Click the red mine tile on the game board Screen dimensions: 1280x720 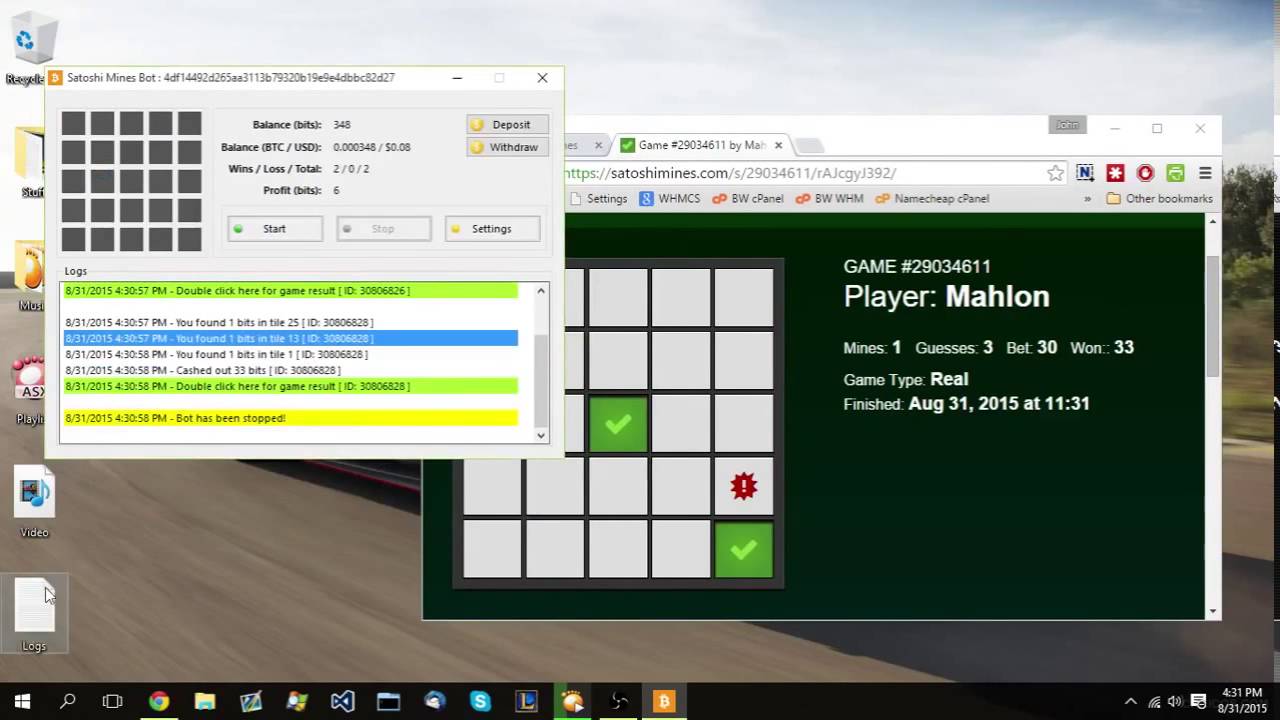click(744, 486)
